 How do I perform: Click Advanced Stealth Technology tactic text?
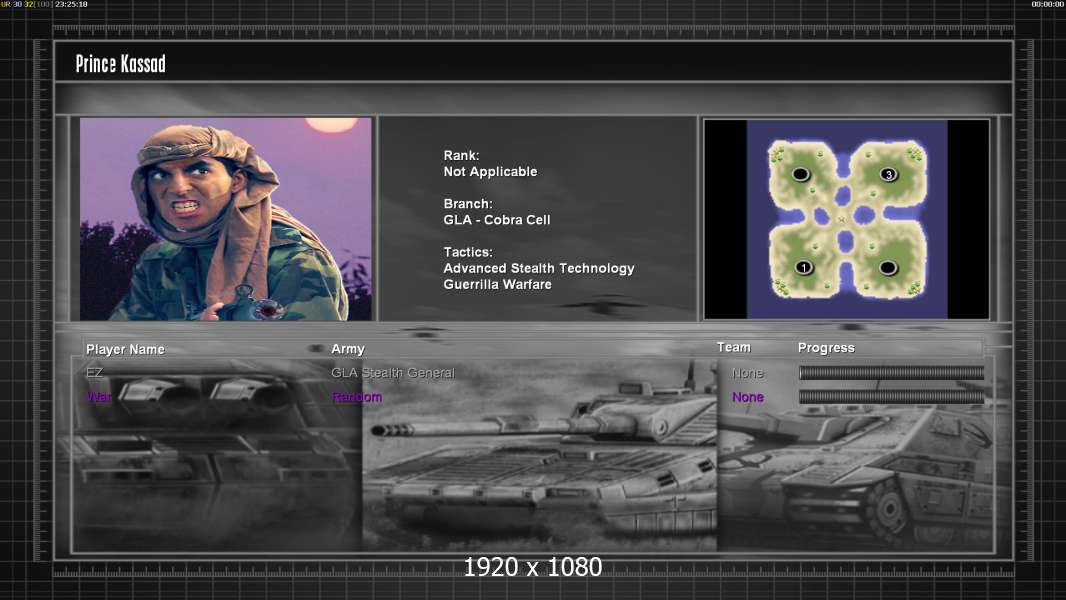click(x=539, y=268)
